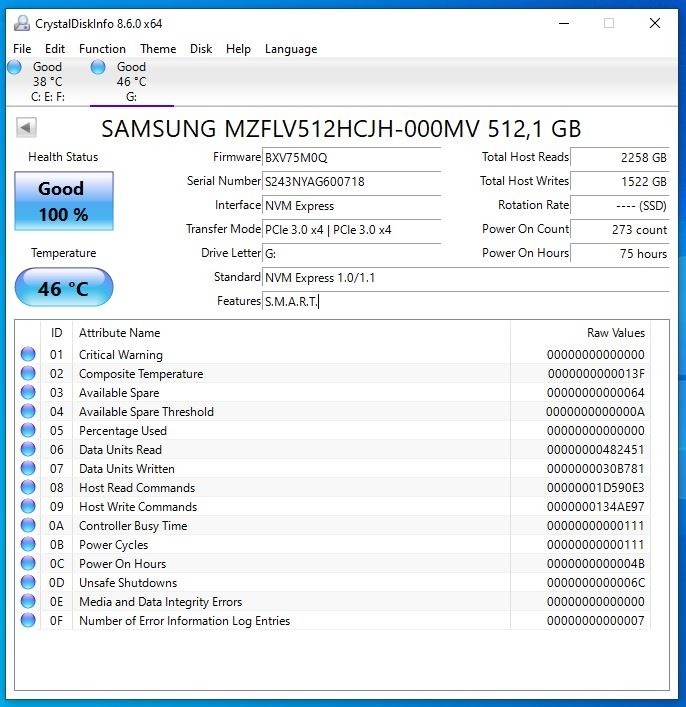Click the status icon for Unsafe Shutdowns row
Screen dimensions: 686x707
coord(28,582)
